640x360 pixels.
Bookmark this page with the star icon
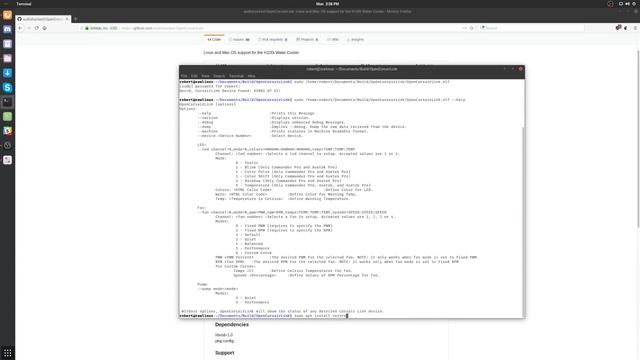[472, 28]
